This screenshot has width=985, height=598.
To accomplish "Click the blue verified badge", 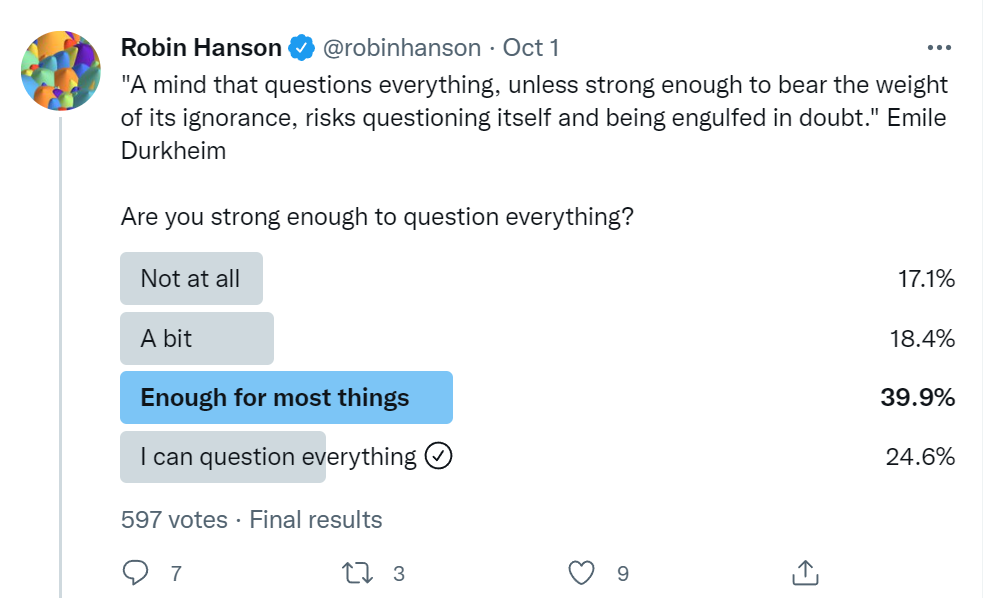I will click(x=301, y=47).
